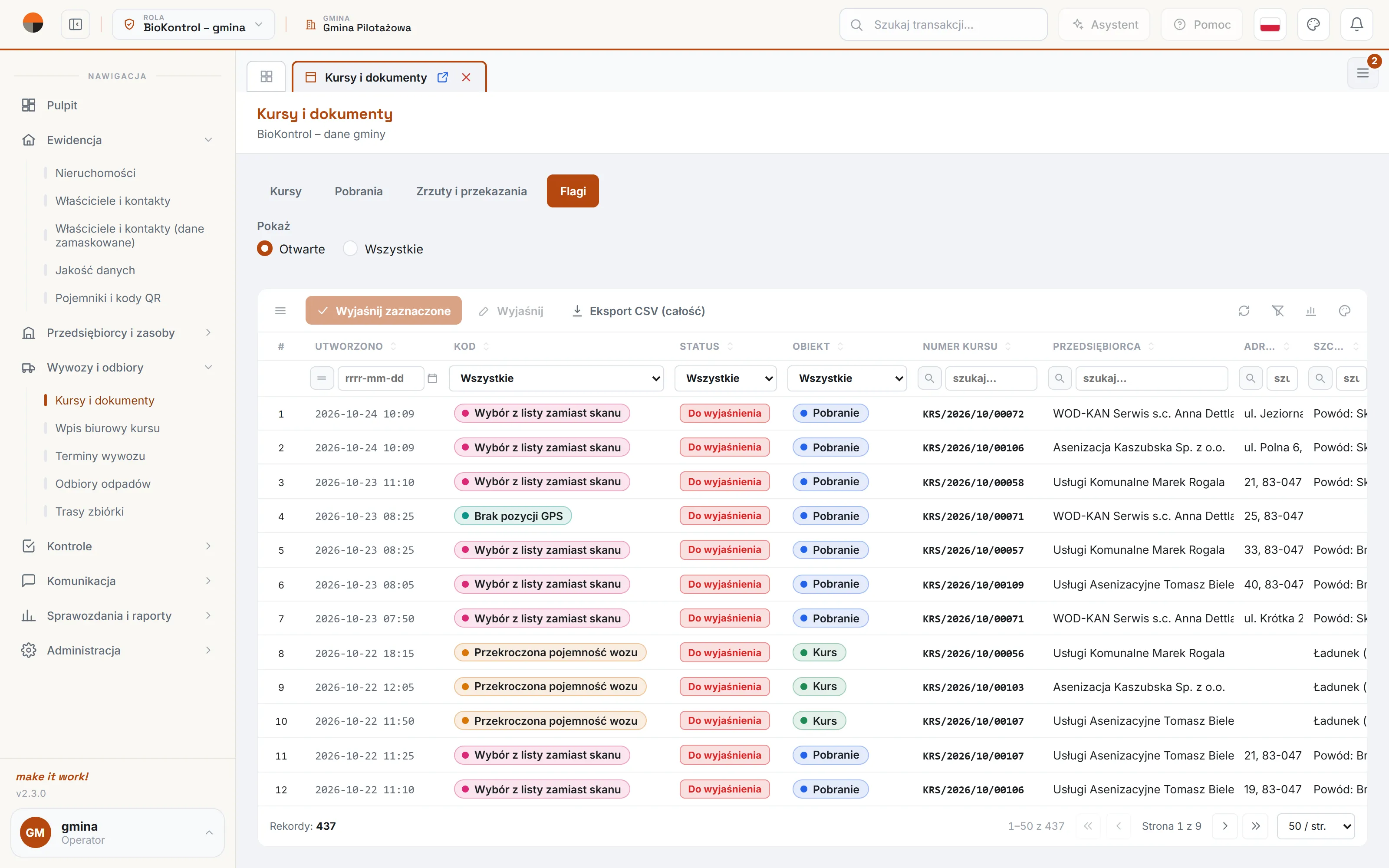Toggle the sidebar collapse icon
This screenshot has height=868, width=1389.
75,25
